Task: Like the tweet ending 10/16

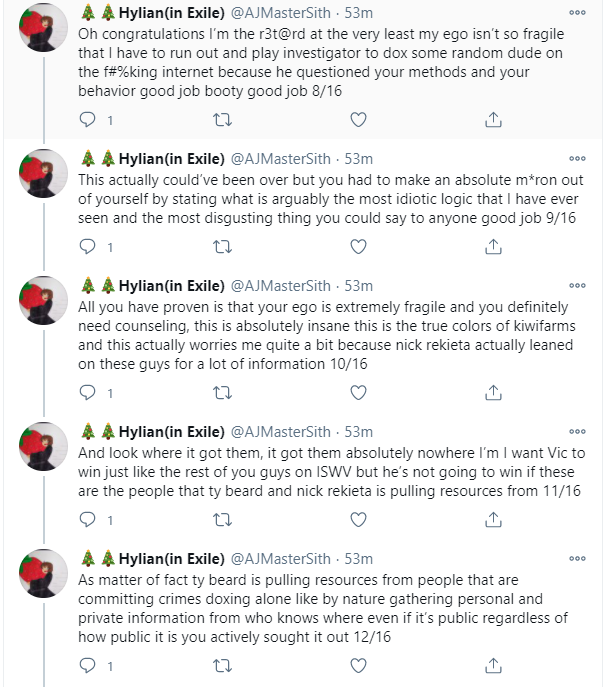Action: pos(358,393)
